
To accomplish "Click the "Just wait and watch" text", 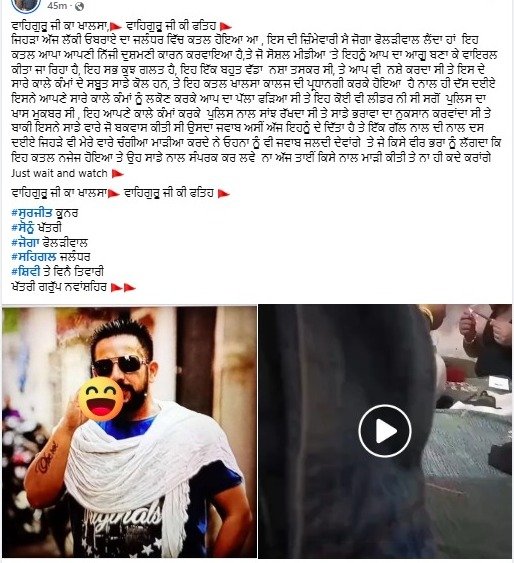I will point(59,173).
